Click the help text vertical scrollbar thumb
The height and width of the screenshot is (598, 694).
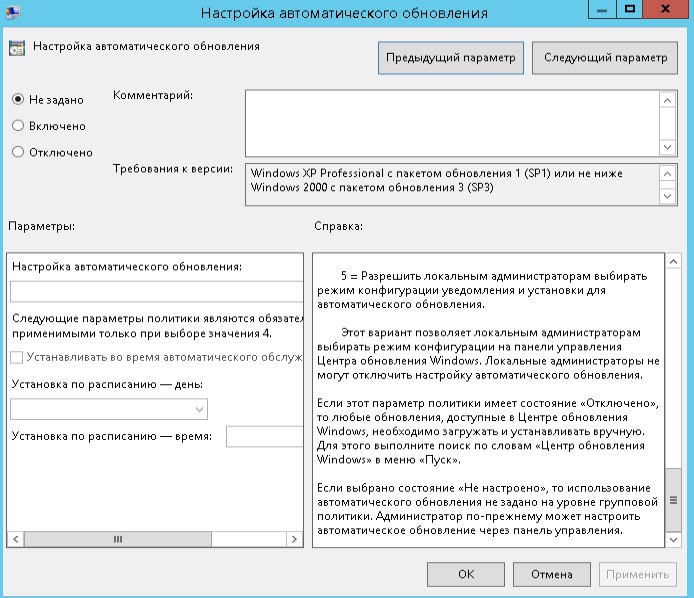[673, 500]
